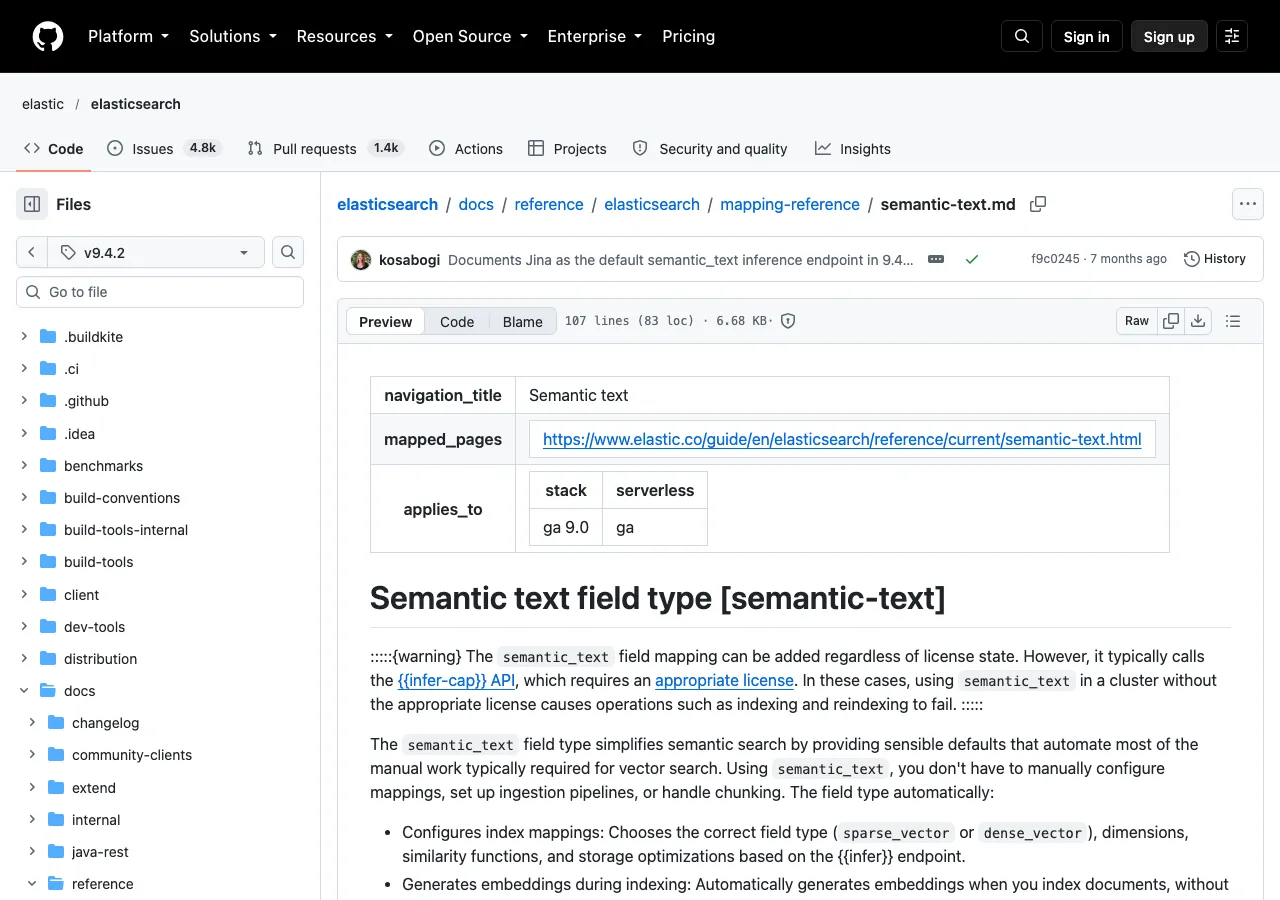This screenshot has width=1280, height=900.
Task: Open the Pull requests tab
Action: (x=327, y=148)
